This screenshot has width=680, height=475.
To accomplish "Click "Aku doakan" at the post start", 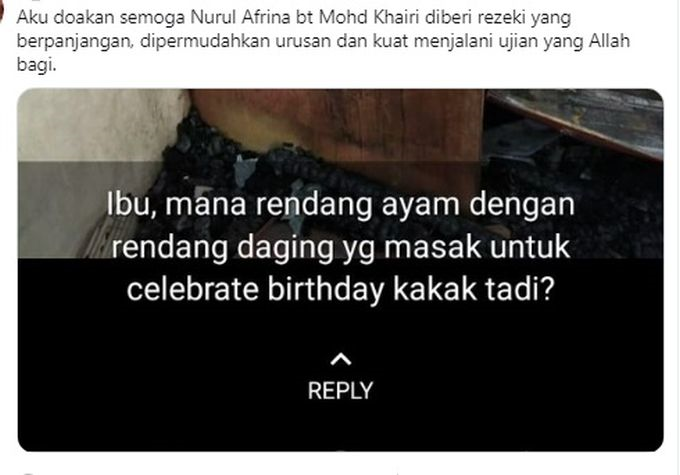I will click(55, 17).
